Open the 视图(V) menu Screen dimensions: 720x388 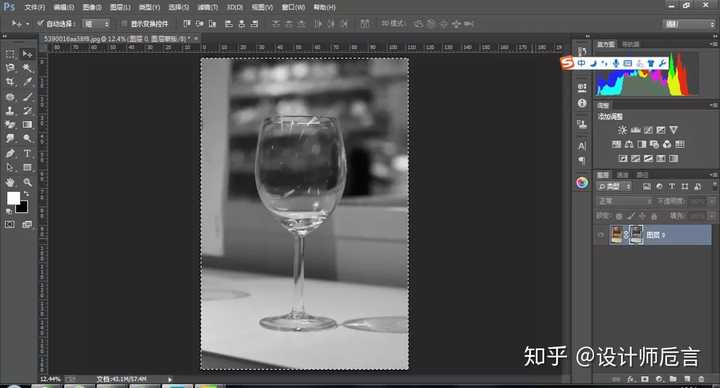click(x=262, y=7)
